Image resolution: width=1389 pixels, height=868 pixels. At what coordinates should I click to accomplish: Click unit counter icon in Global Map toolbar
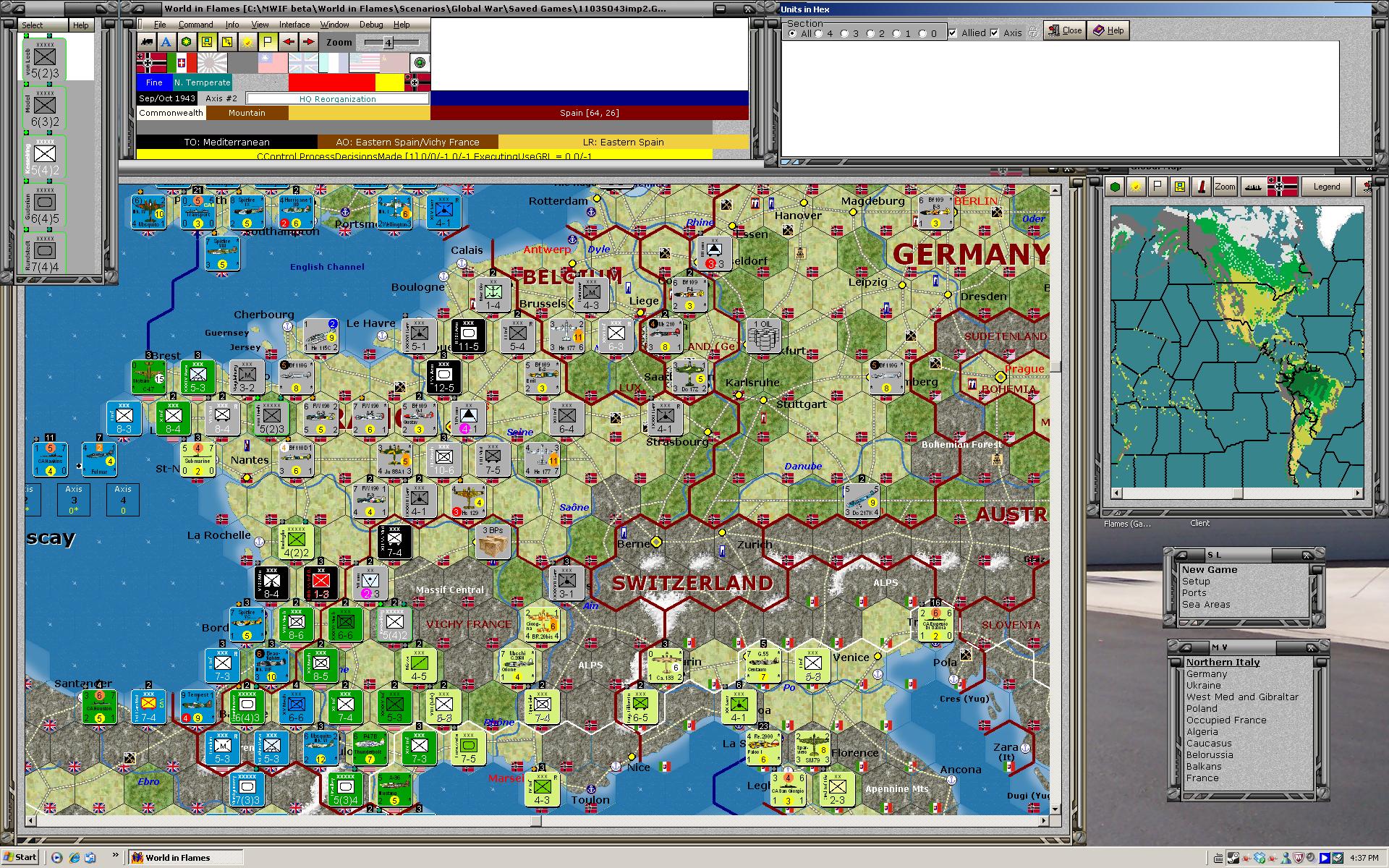tap(1180, 187)
